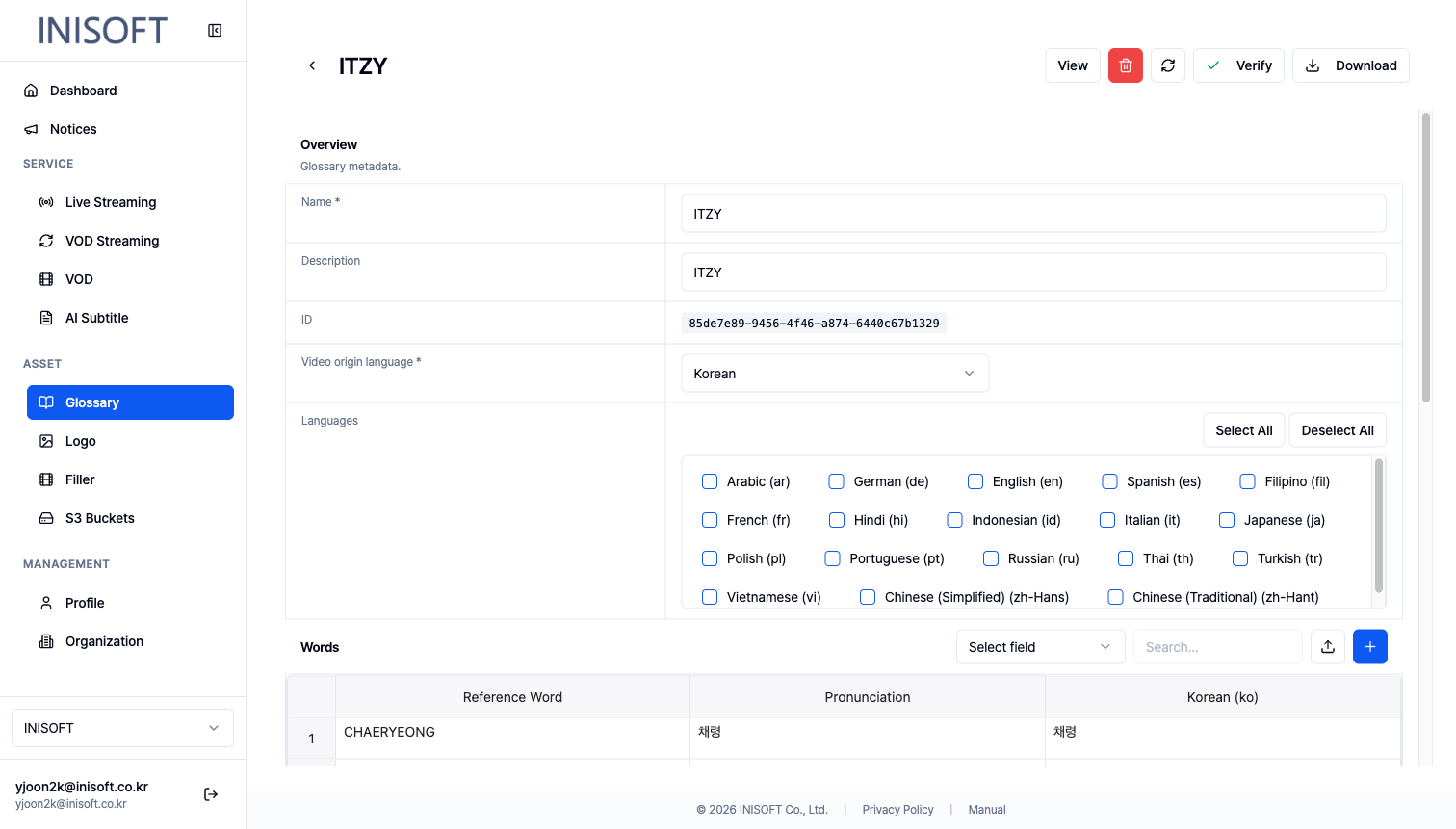Collapse the sidebar panel icon
The height and width of the screenshot is (829, 1456).
click(x=215, y=31)
